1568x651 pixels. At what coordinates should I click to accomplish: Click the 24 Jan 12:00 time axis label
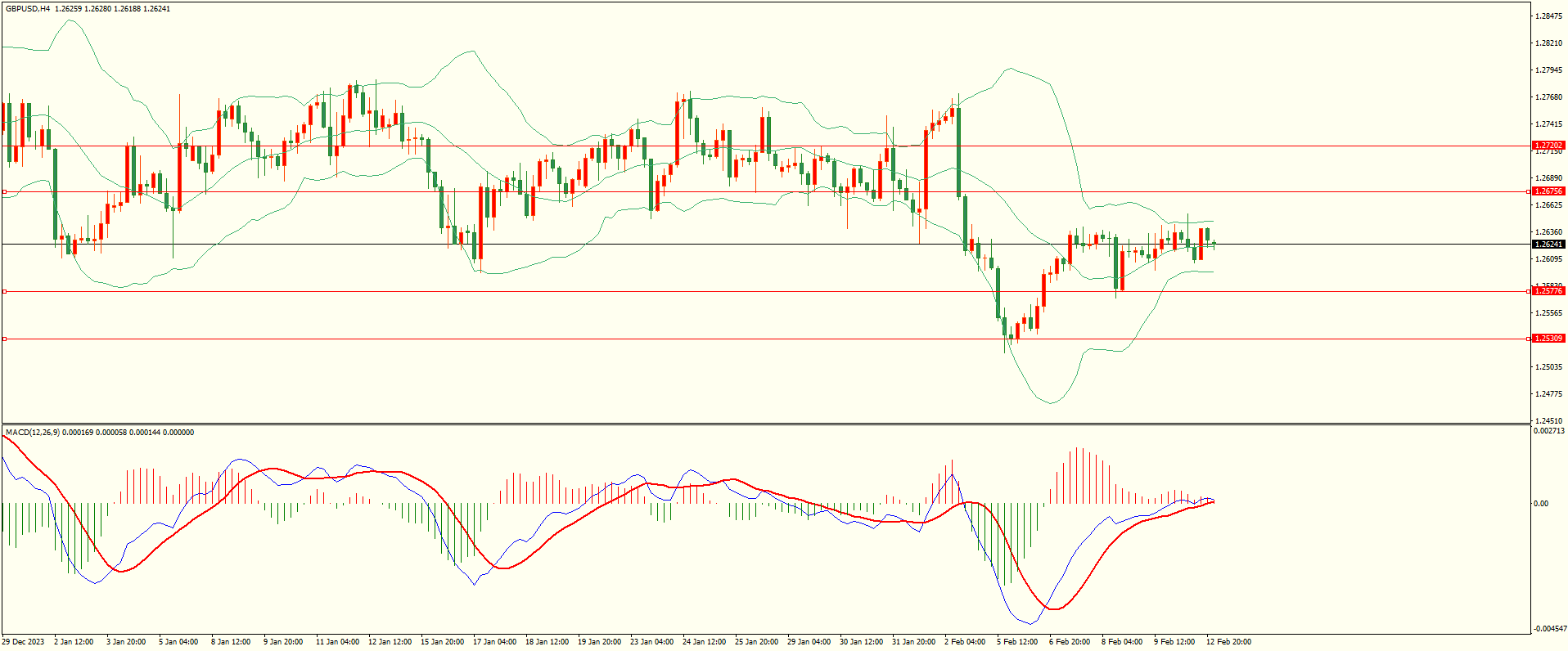[x=704, y=642]
